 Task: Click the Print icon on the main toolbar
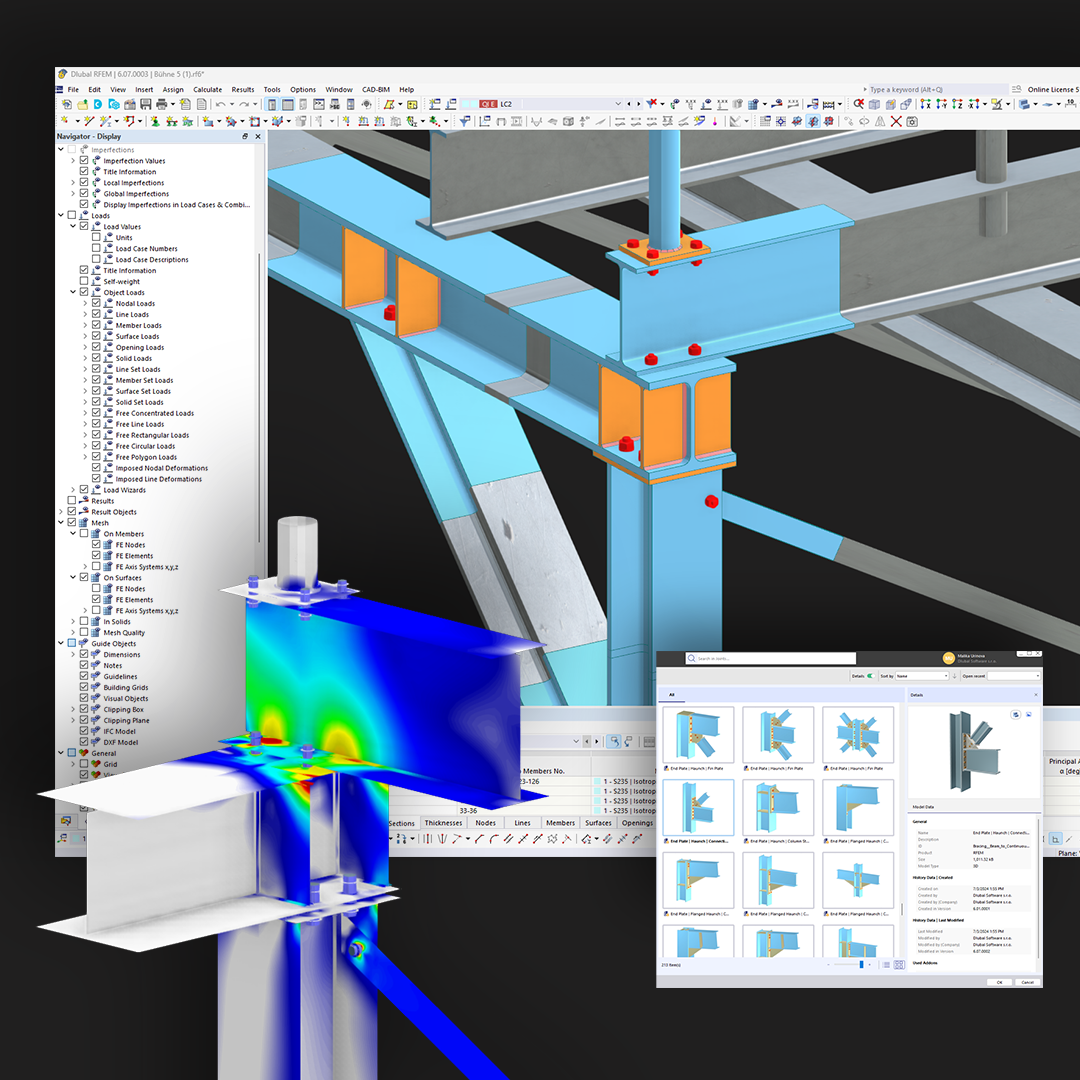(161, 103)
